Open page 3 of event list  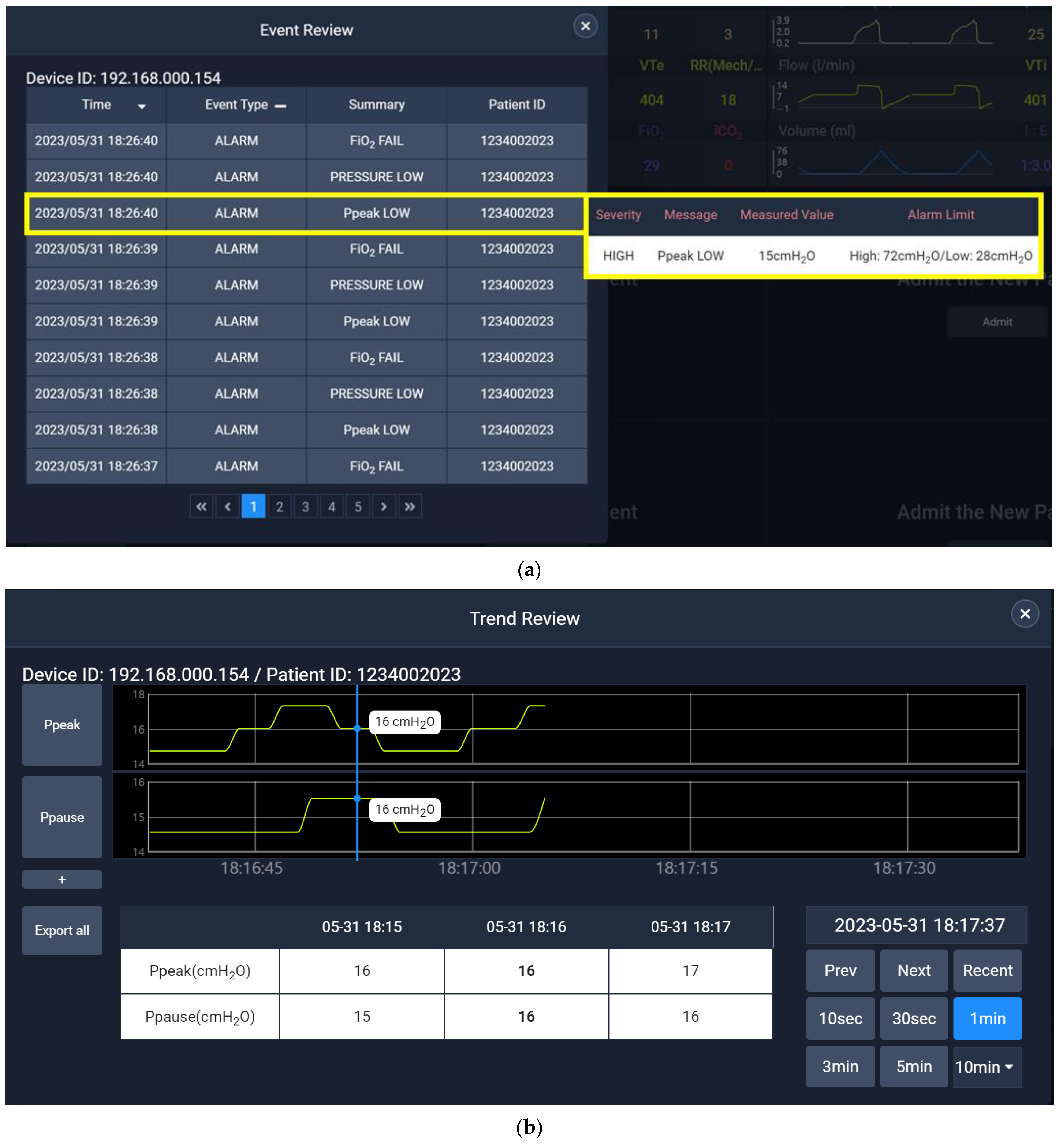305,506
